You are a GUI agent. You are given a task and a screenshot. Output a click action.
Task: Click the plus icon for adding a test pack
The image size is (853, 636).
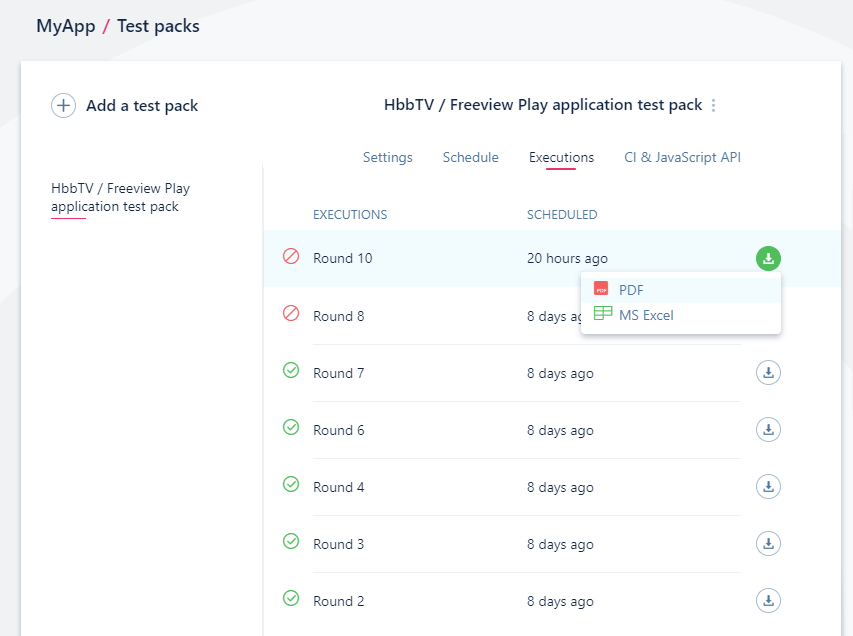63,106
